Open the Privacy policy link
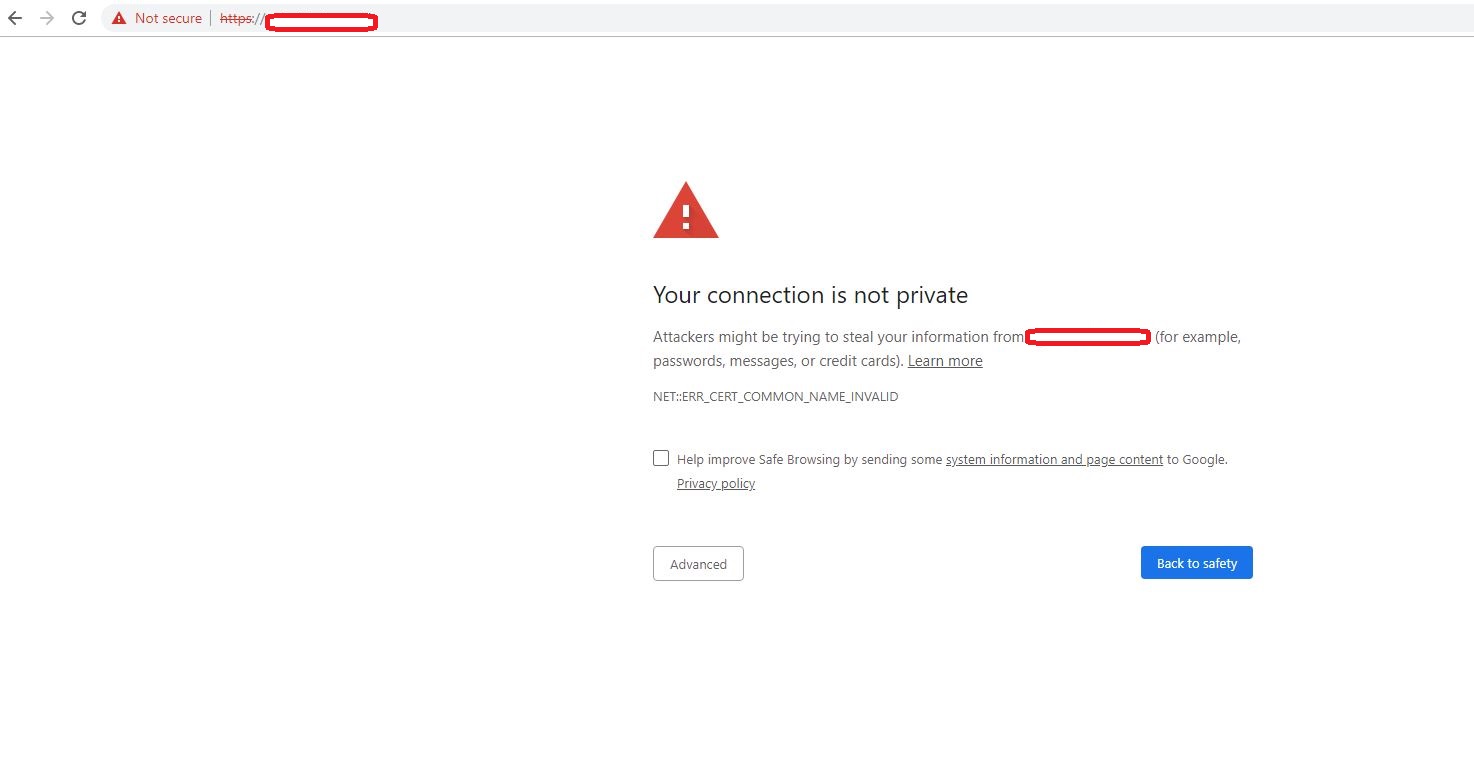 (x=716, y=484)
